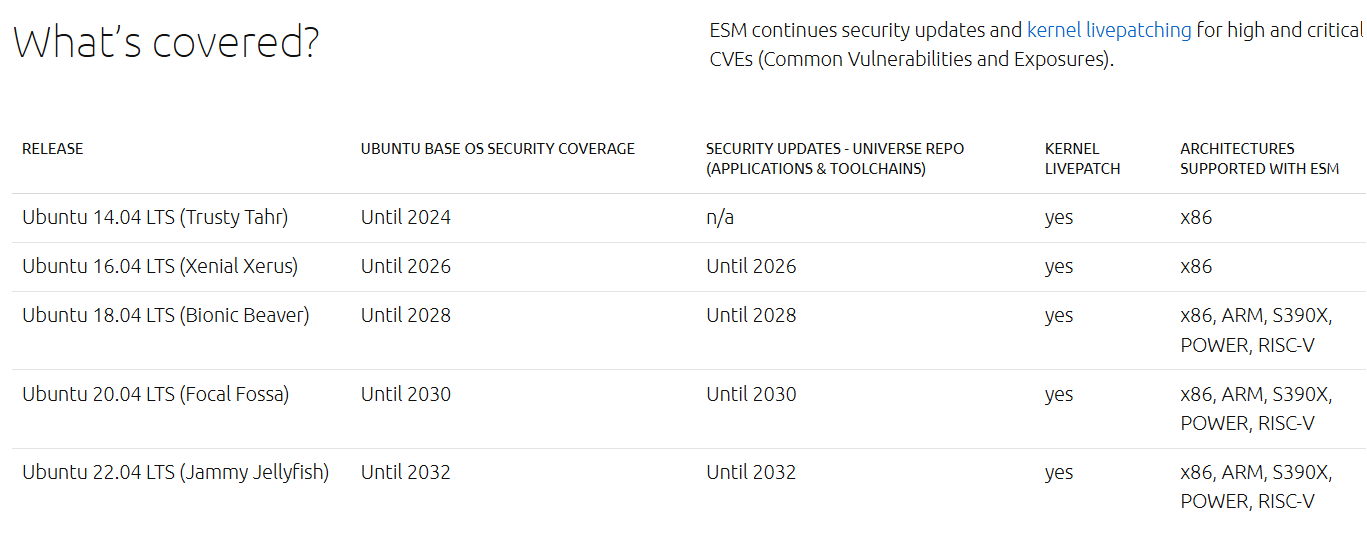
Task: Click Architectures Supported with ESM header
Action: coord(1259,159)
